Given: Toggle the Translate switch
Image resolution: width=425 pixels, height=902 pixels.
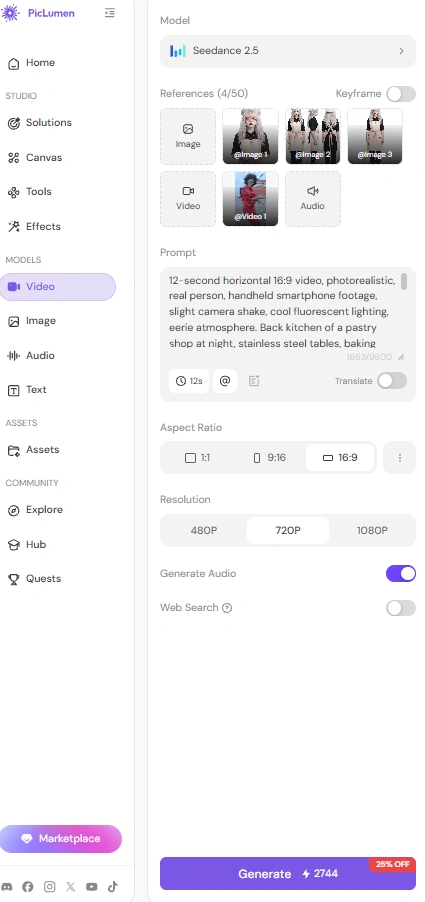Looking at the screenshot, I should pos(392,380).
